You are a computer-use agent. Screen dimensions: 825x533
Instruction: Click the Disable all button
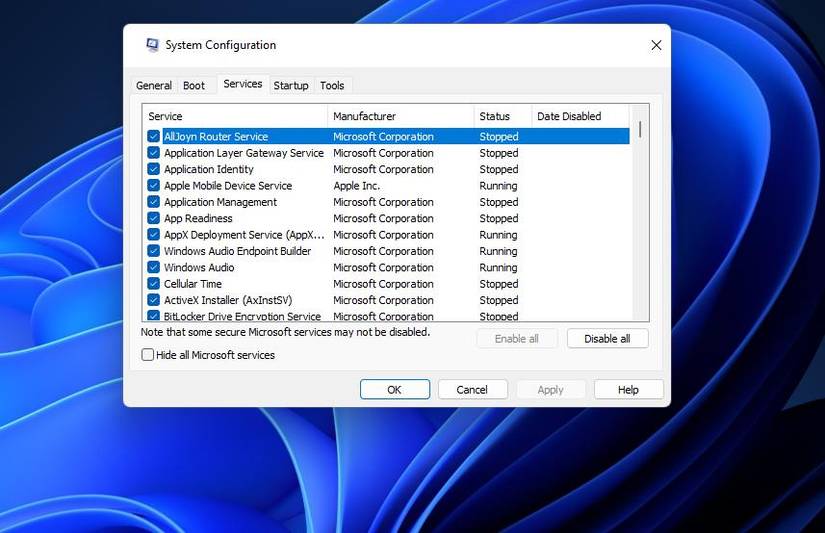click(607, 339)
